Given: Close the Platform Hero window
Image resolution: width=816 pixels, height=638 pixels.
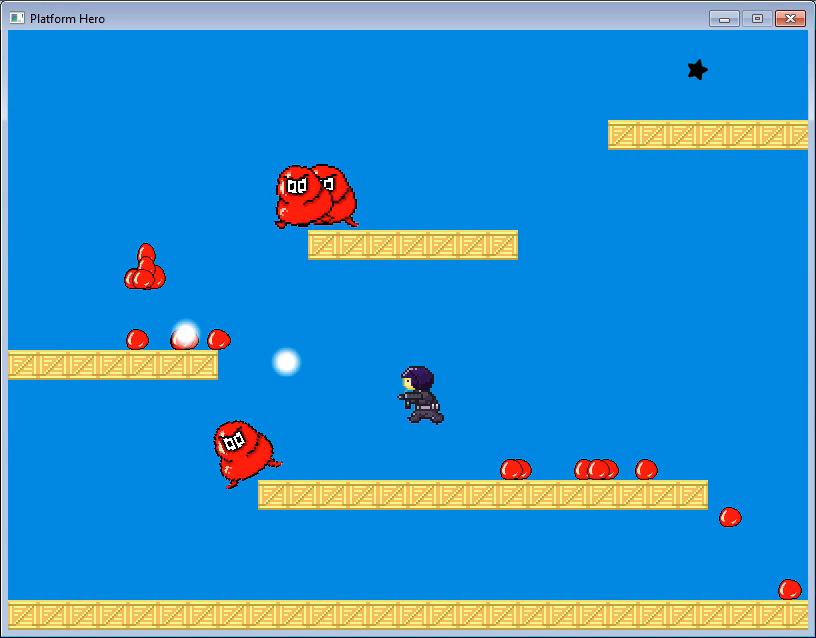Looking at the screenshot, I should (x=790, y=19).
